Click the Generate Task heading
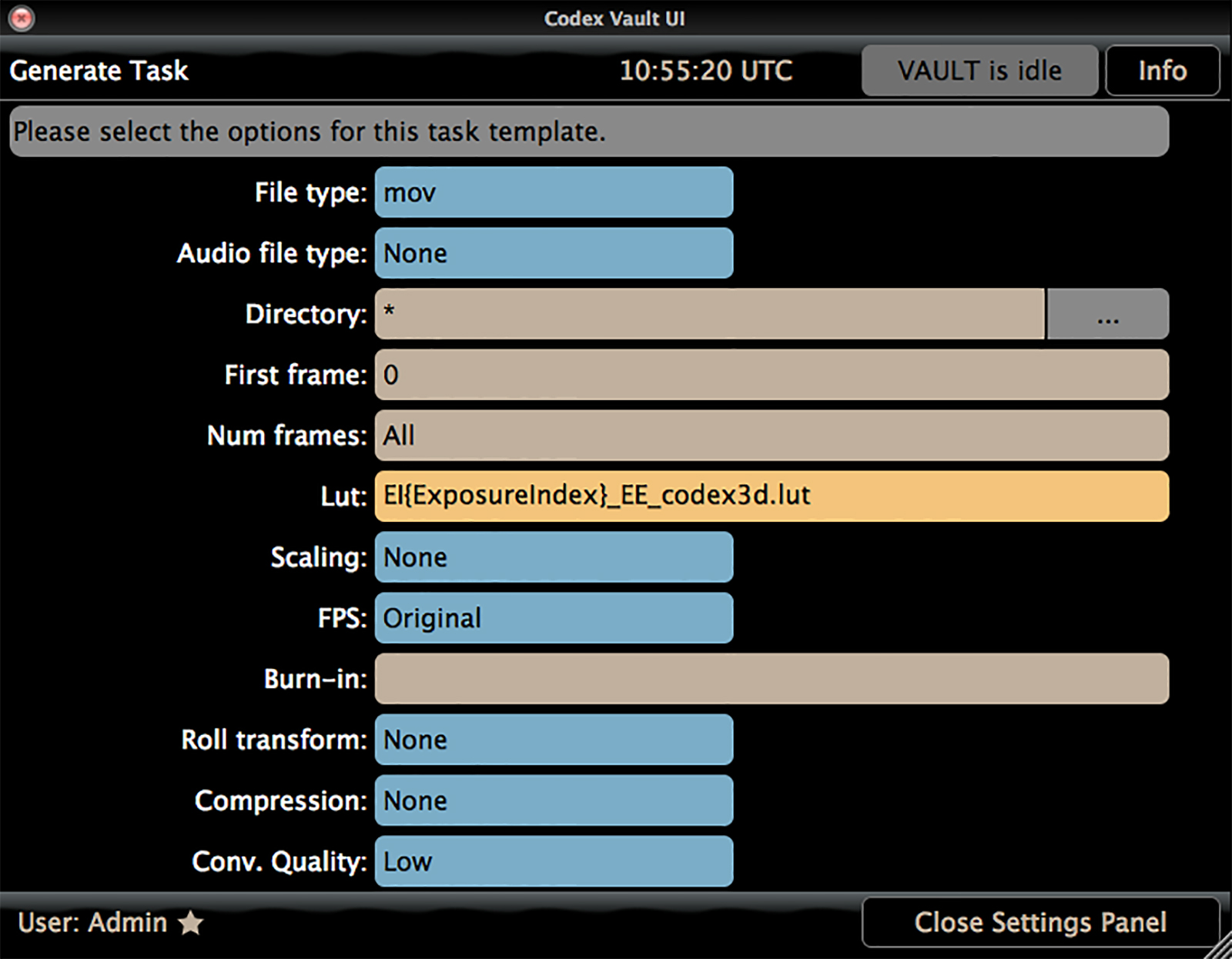Viewport: 1232px width, 959px height. tap(99, 71)
